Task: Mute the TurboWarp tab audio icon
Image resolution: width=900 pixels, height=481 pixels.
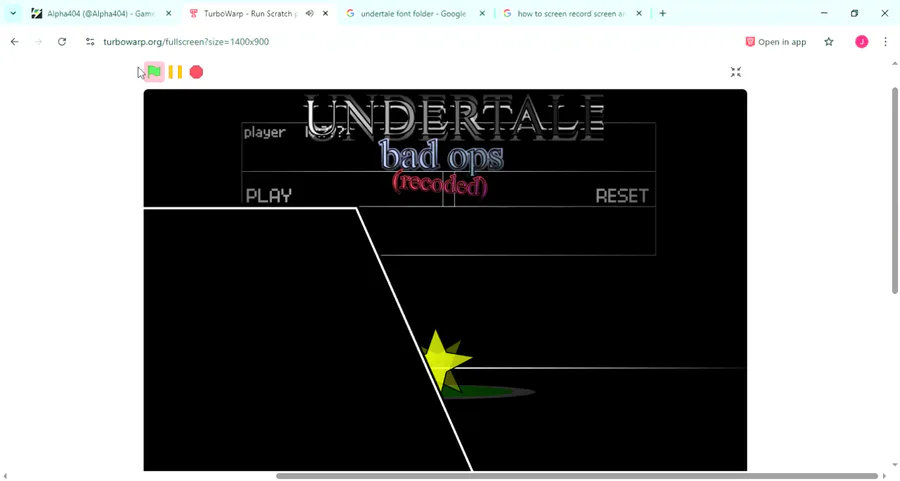Action: (309, 13)
